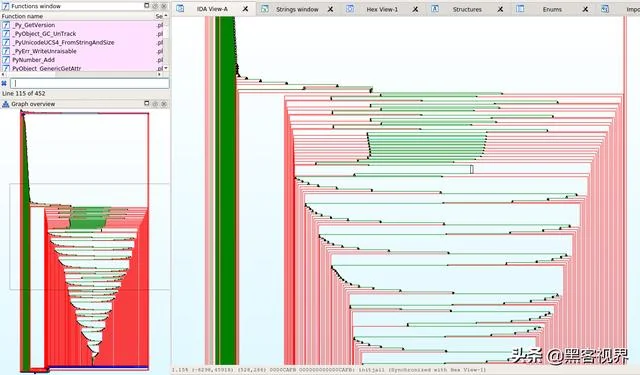Select _PyErr_WriteUnraisable function entry
This screenshot has height=375, width=640.
(44, 51)
